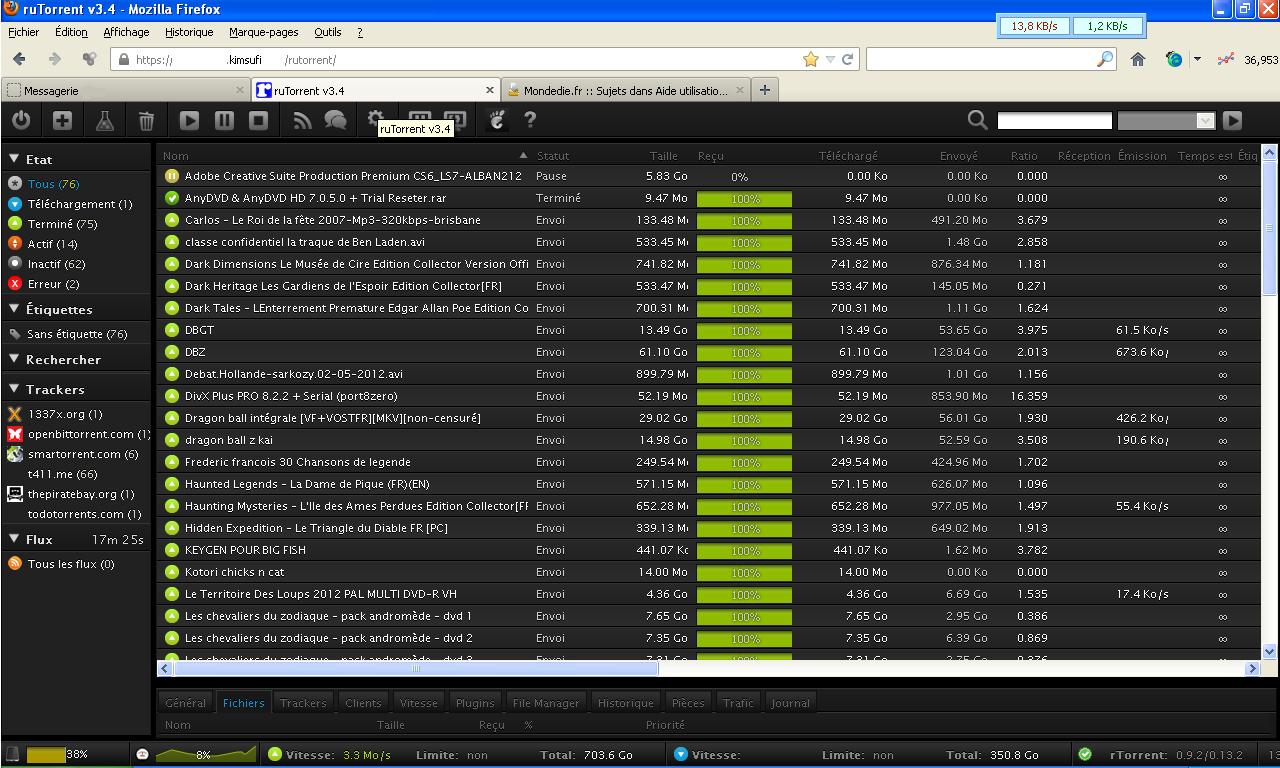Click the rTorrent green check status icon
This screenshot has width=1280, height=768.
(x=1085, y=754)
